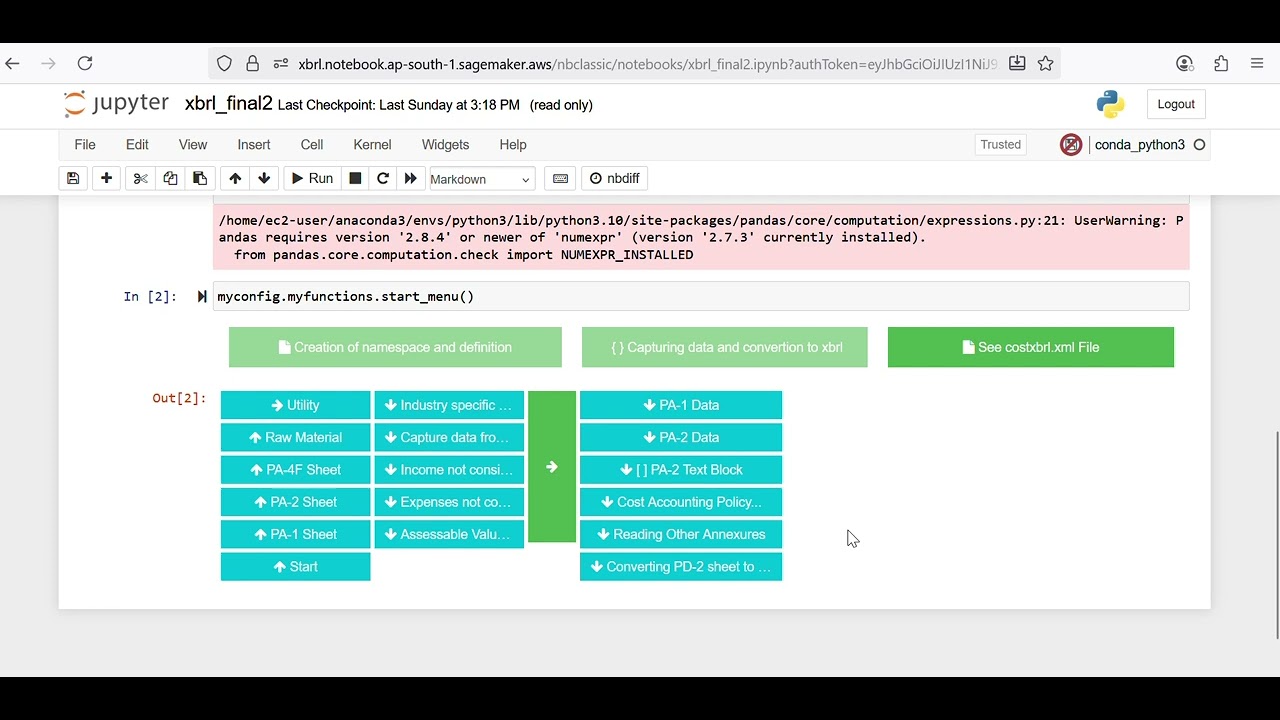This screenshot has height=720, width=1280.
Task: Open the View menu
Action: (x=193, y=145)
